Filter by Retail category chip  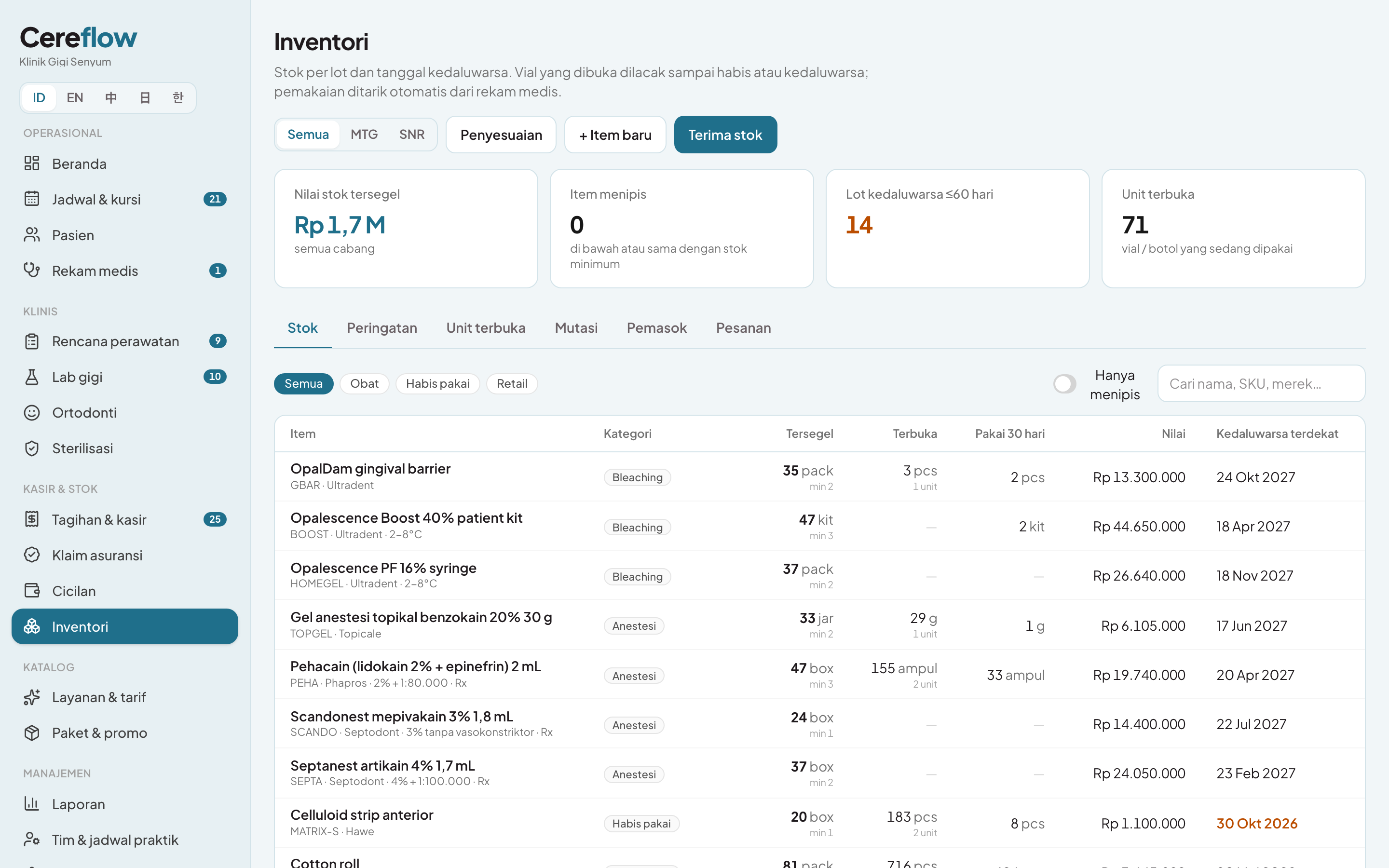click(x=512, y=383)
